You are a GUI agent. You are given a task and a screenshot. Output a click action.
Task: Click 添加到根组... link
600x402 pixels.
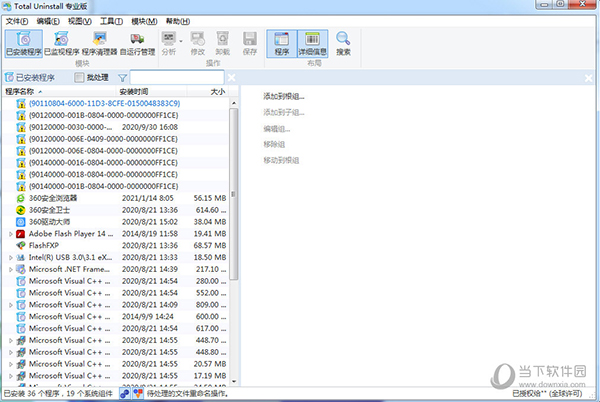(x=284, y=96)
